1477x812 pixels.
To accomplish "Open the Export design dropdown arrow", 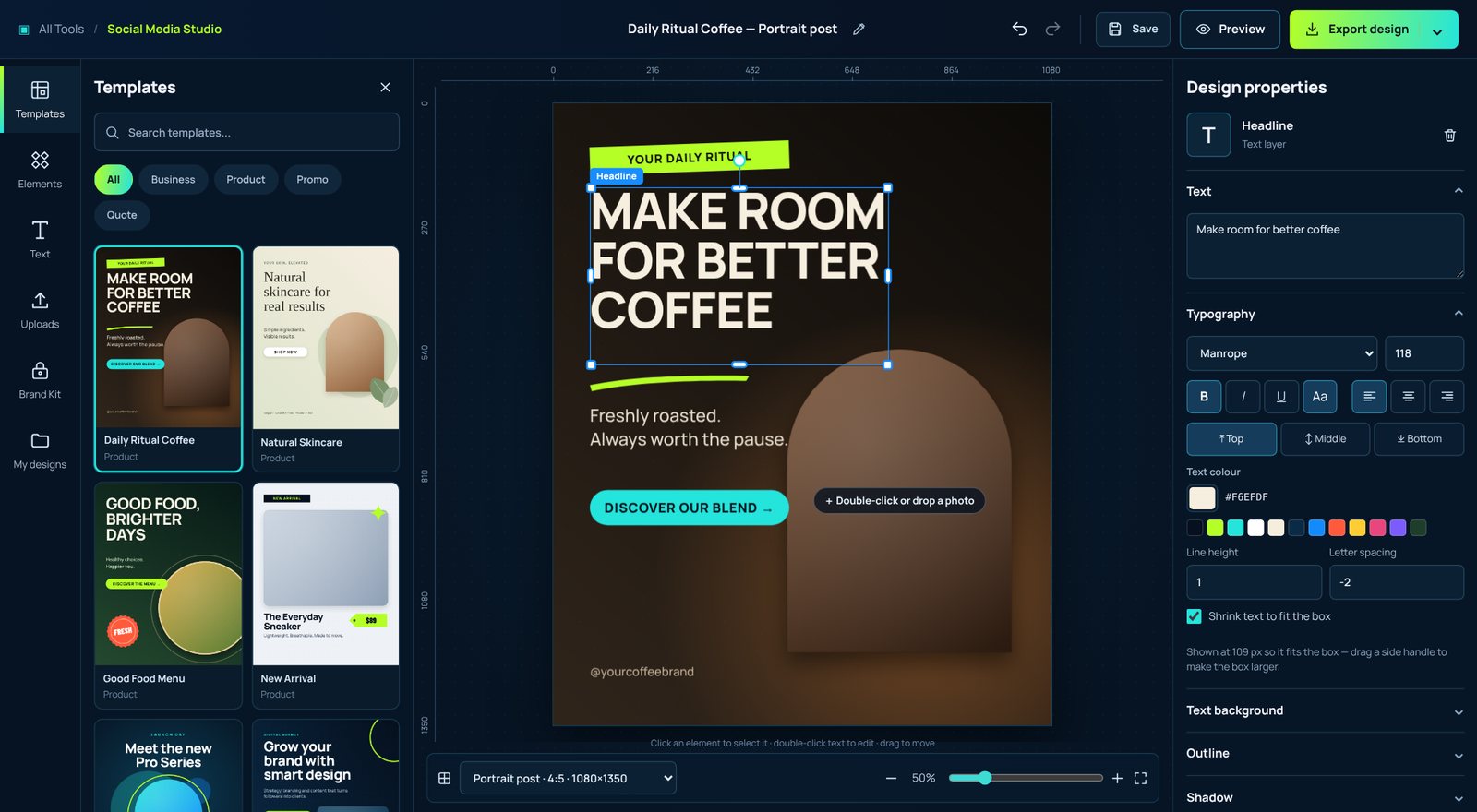I will click(1437, 30).
